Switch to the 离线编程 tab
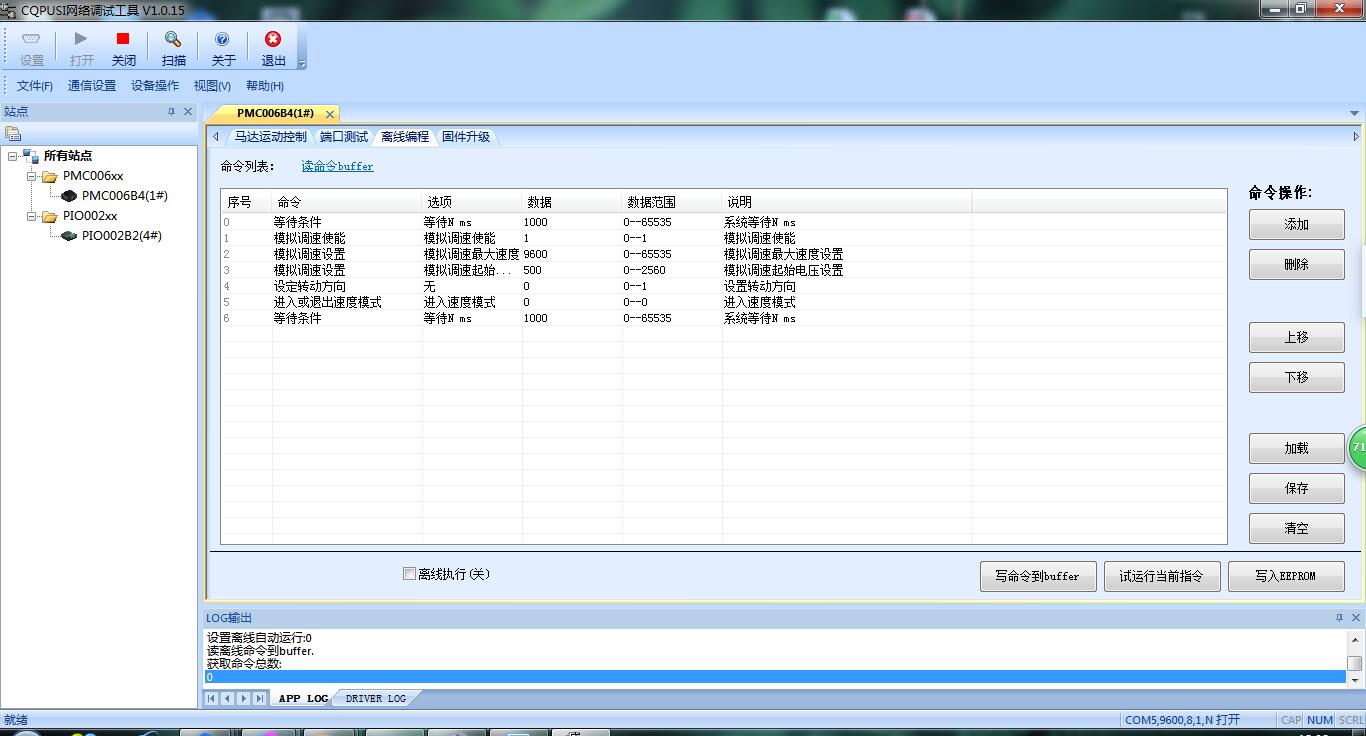Image resolution: width=1366 pixels, height=736 pixels. (x=405, y=137)
